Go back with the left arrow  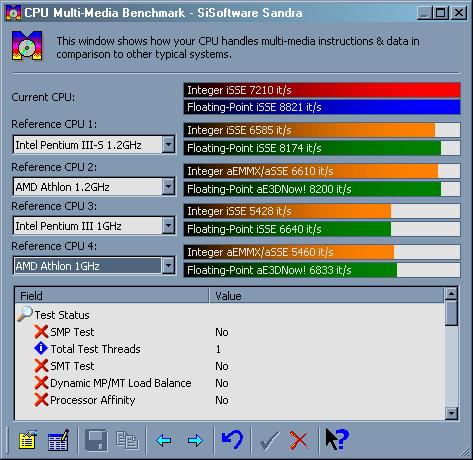coord(164,440)
